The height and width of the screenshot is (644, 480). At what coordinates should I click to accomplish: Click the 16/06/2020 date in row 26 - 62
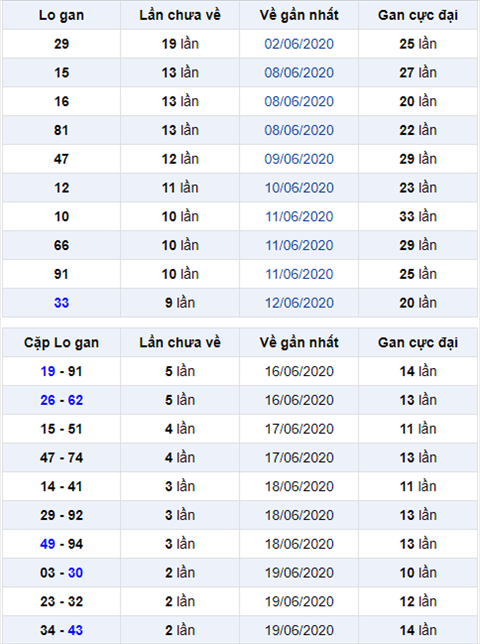click(x=299, y=400)
